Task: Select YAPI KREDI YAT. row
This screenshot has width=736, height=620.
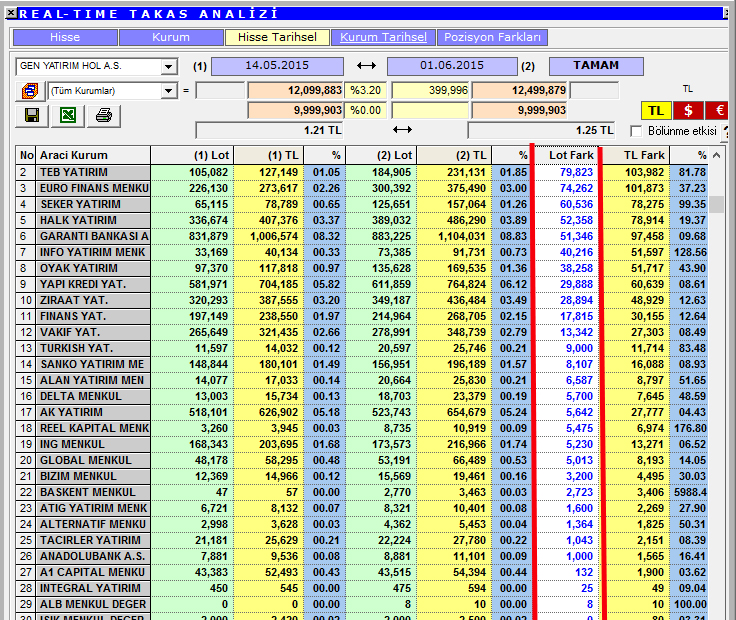Action: pyautogui.click(x=361, y=284)
